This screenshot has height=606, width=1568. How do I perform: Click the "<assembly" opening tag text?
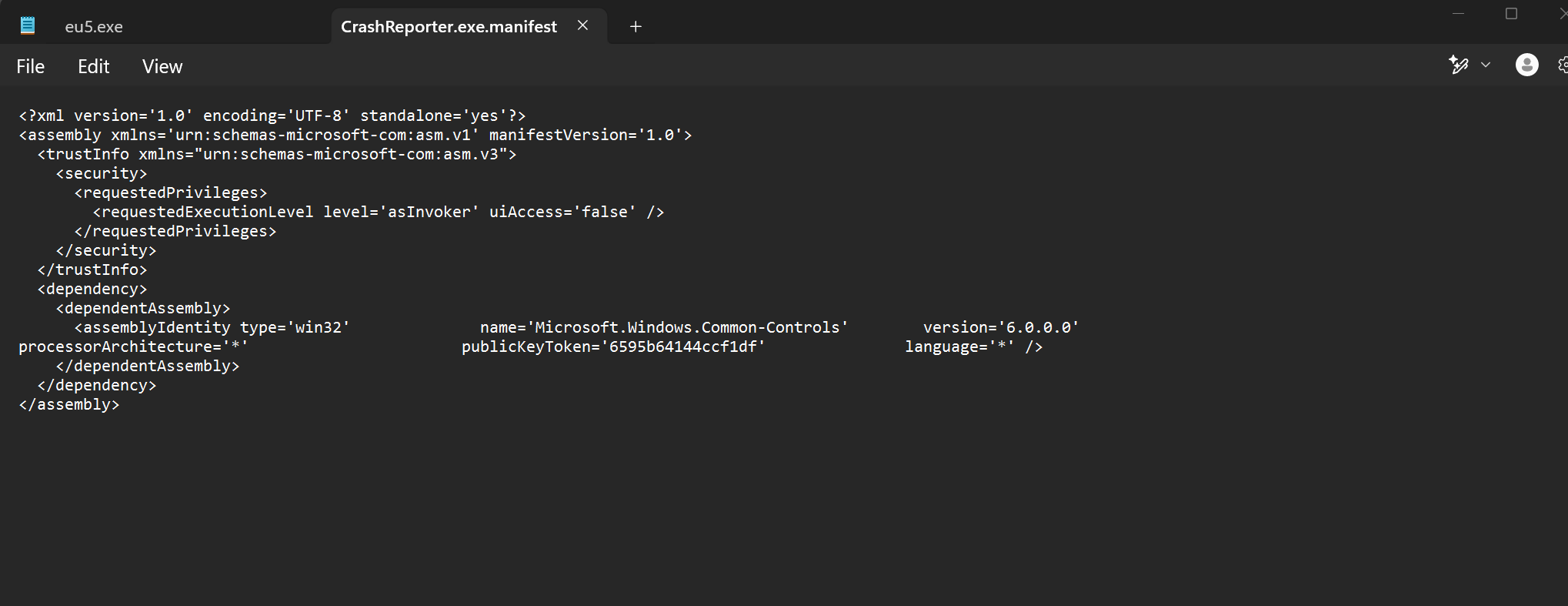click(60, 135)
